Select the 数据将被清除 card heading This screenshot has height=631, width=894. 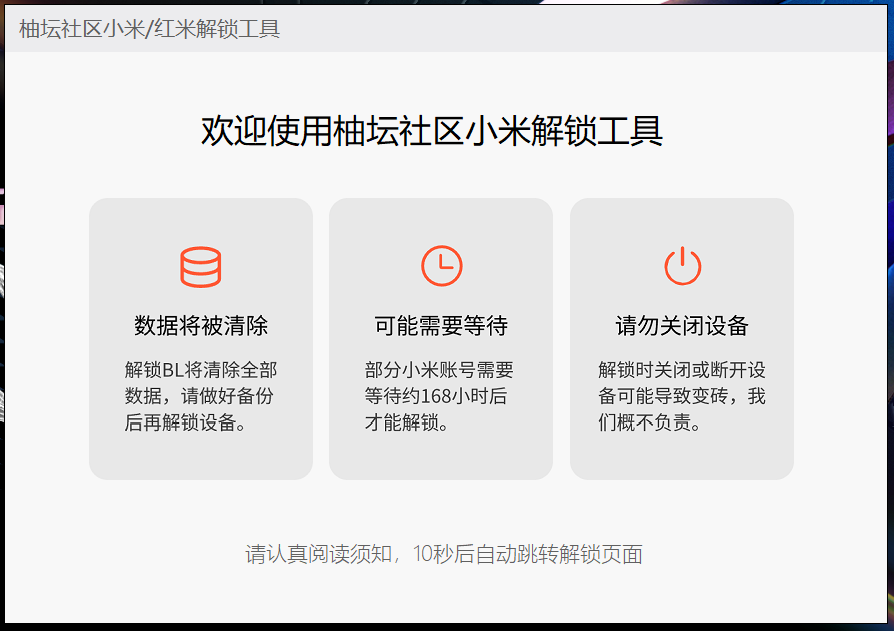point(201,326)
